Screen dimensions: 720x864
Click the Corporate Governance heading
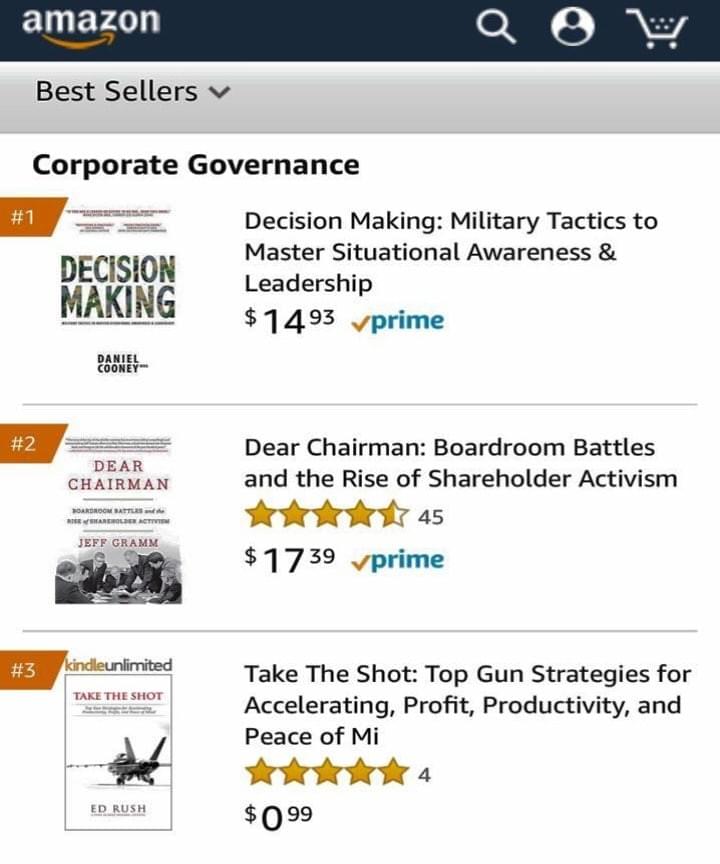pyautogui.click(x=196, y=164)
